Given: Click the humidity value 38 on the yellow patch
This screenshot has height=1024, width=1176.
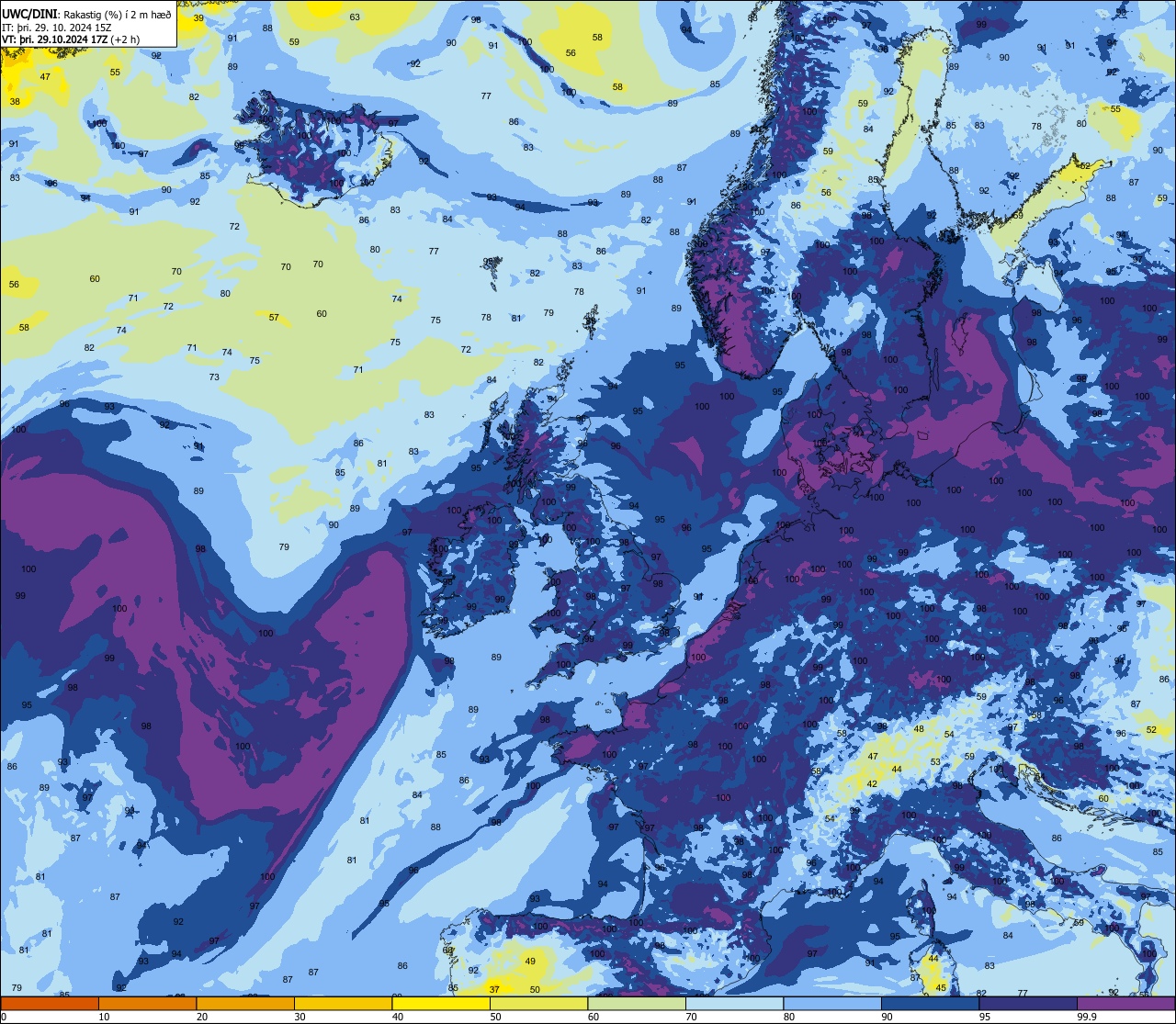Looking at the screenshot, I should pos(15,101).
